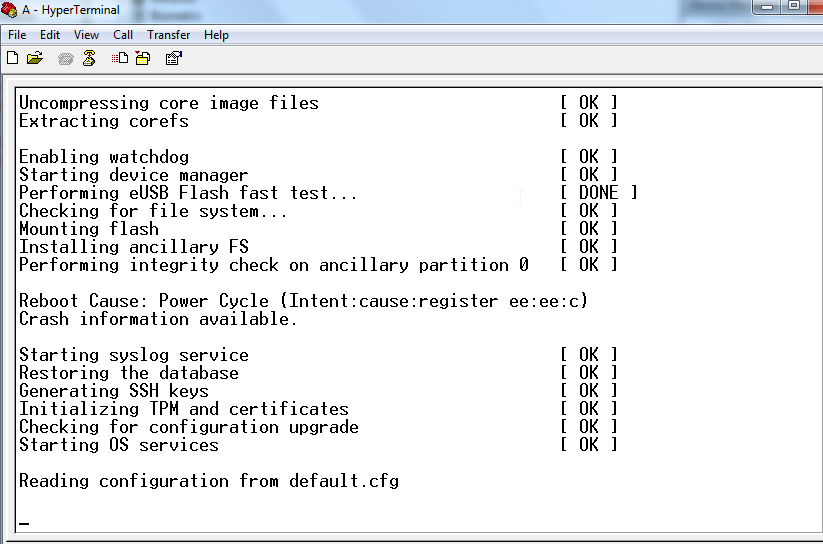The image size is (823, 546).
Task: Click the 'A - HyperTerminal' window title
Action: click(x=71, y=9)
